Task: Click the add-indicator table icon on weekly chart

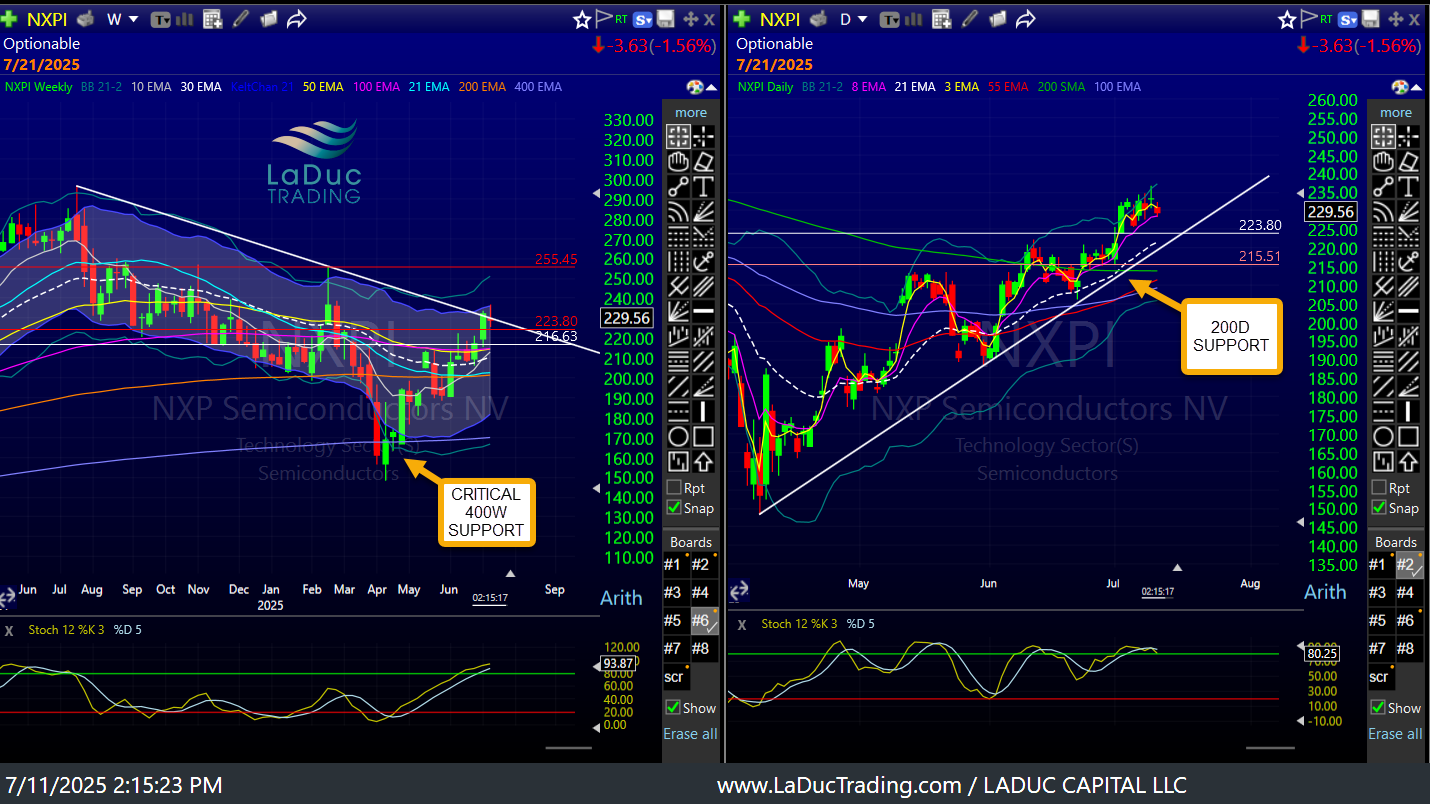Action: tap(212, 19)
